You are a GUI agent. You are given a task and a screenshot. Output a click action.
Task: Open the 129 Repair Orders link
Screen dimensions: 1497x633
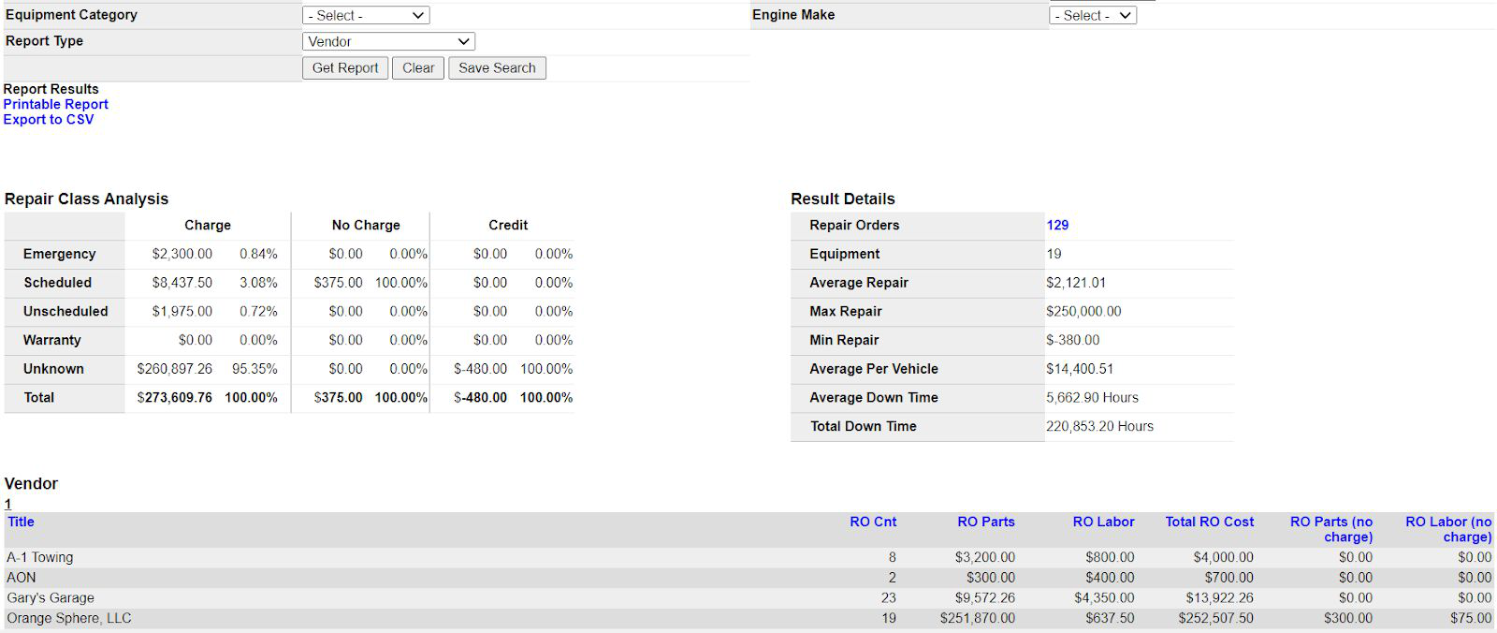(1058, 225)
